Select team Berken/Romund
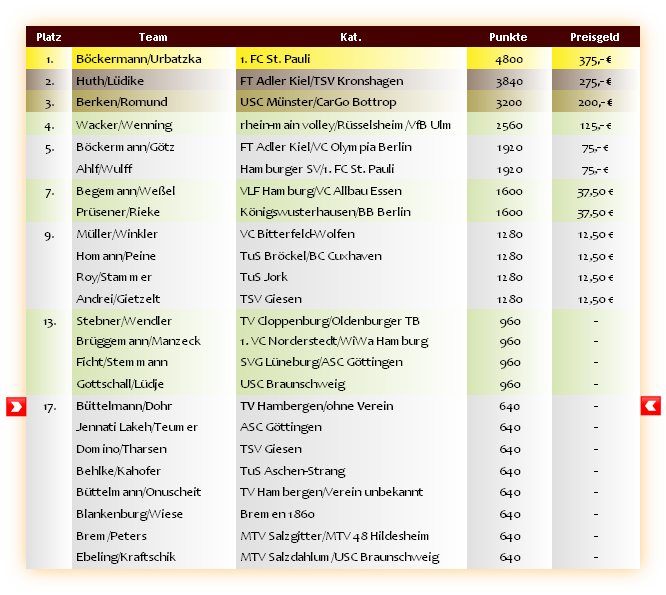The image size is (666, 595). tap(122, 102)
